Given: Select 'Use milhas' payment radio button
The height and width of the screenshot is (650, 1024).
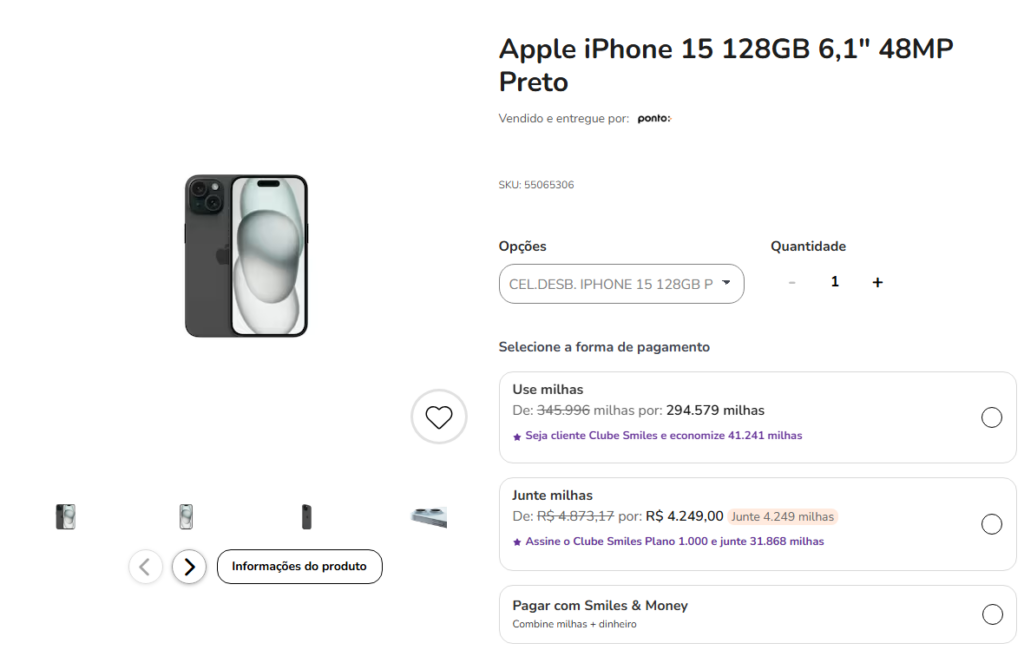Looking at the screenshot, I should tap(991, 418).
